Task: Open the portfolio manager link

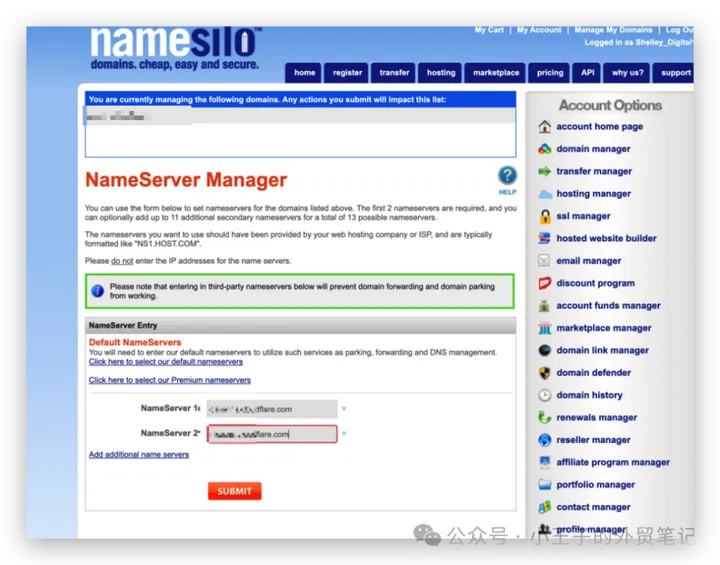Action: (x=596, y=485)
